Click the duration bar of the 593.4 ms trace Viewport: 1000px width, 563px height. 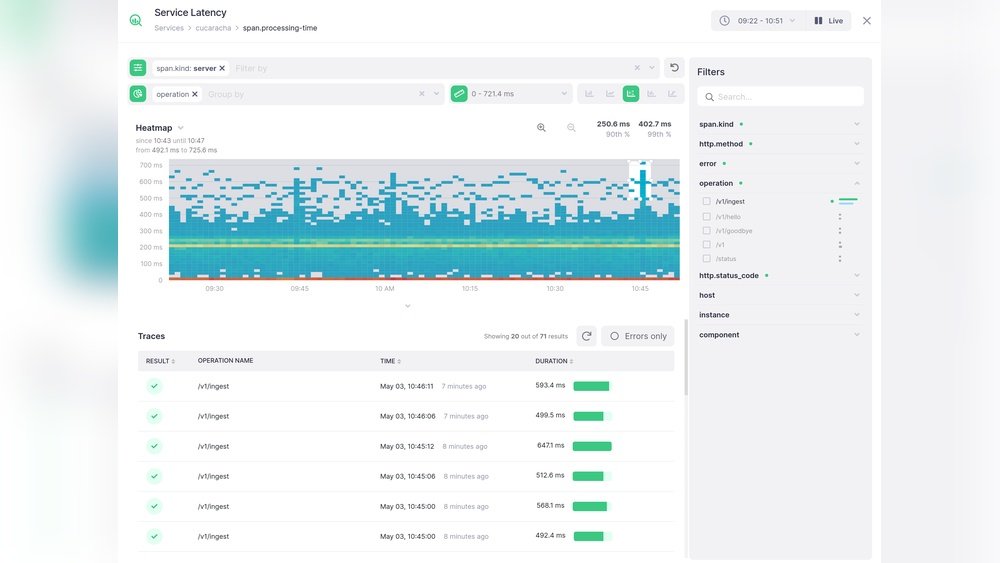pos(591,386)
